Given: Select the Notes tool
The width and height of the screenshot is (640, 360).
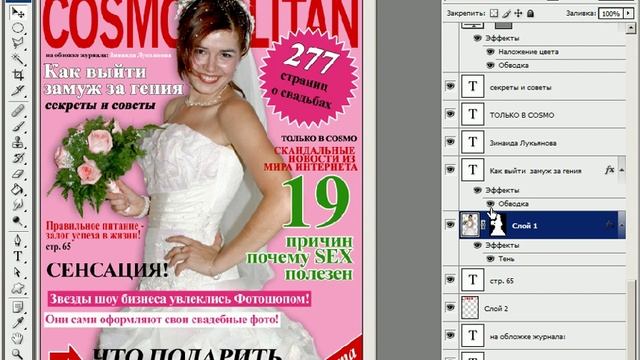Looking at the screenshot, I should pyautogui.click(x=18, y=307).
